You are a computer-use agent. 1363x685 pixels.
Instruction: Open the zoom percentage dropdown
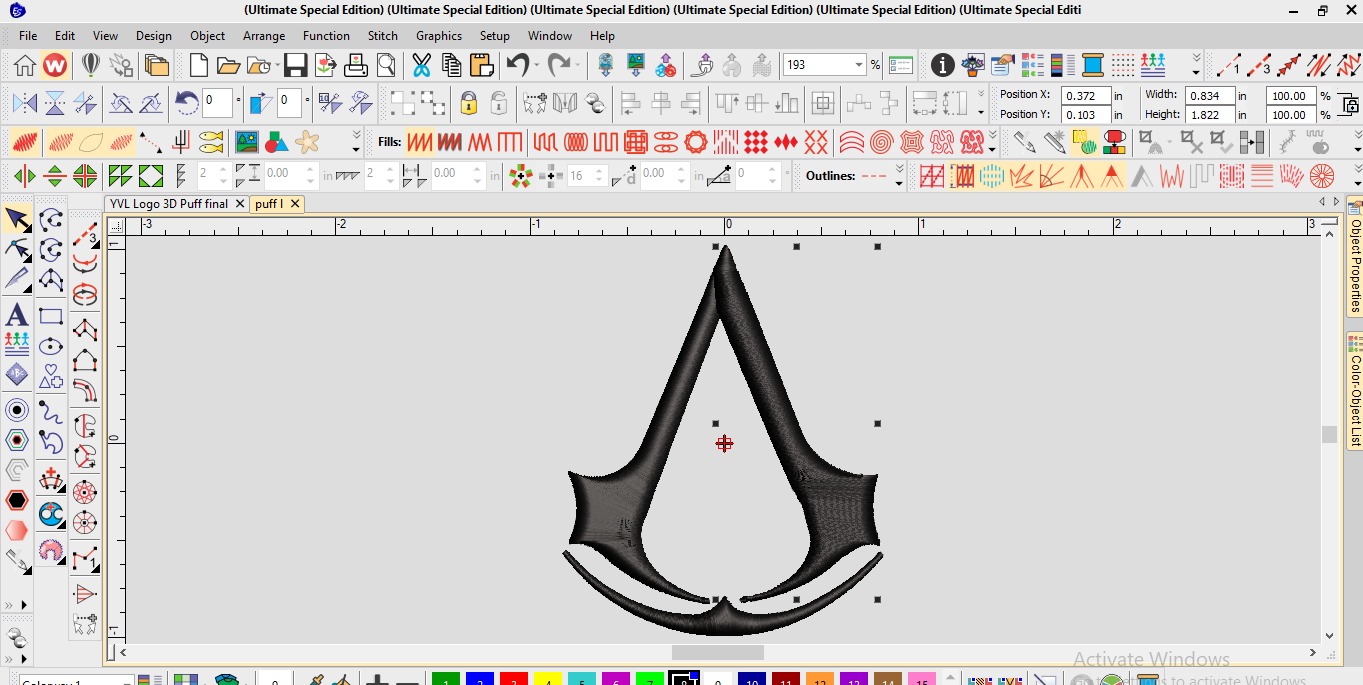859,65
